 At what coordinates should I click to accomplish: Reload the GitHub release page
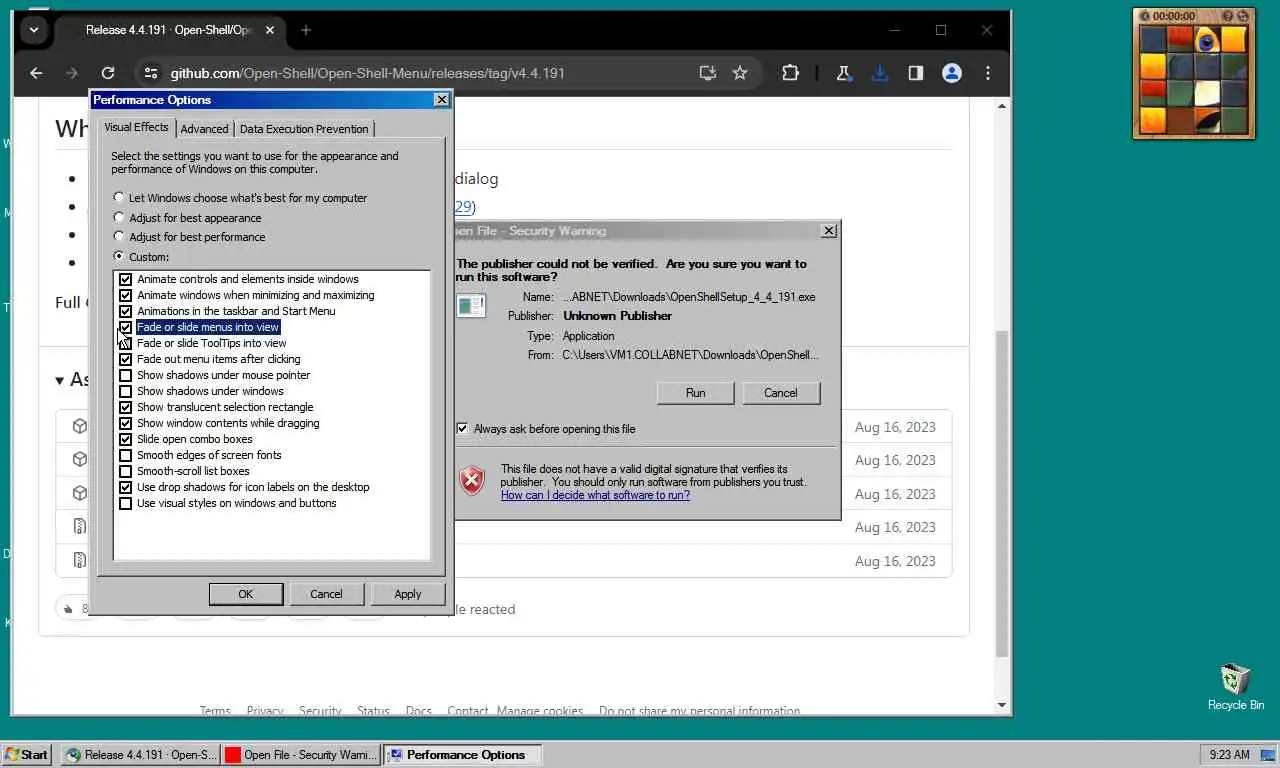tap(108, 73)
